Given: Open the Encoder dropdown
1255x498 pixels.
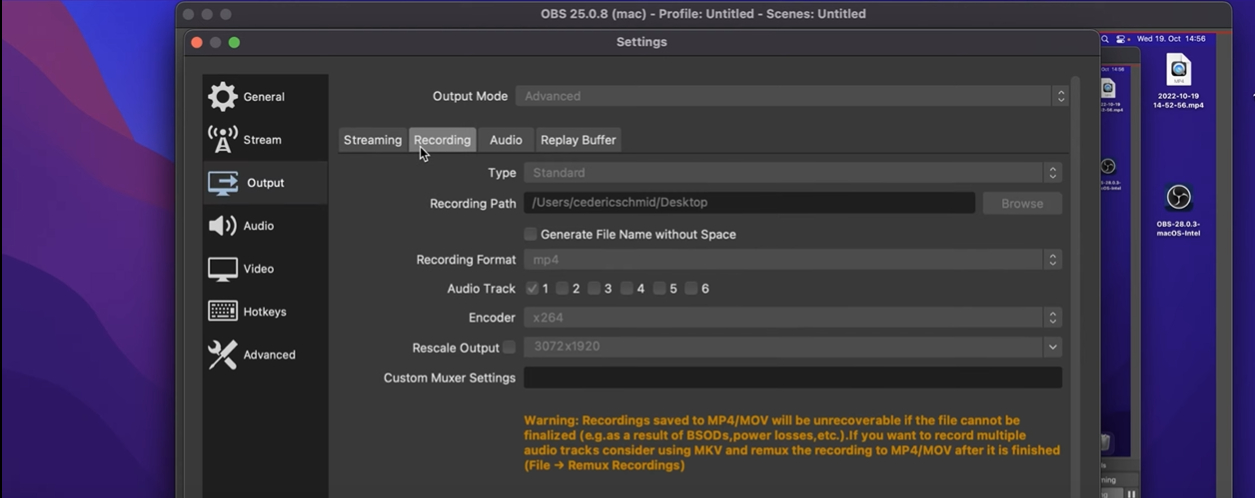Looking at the screenshot, I should pos(792,318).
